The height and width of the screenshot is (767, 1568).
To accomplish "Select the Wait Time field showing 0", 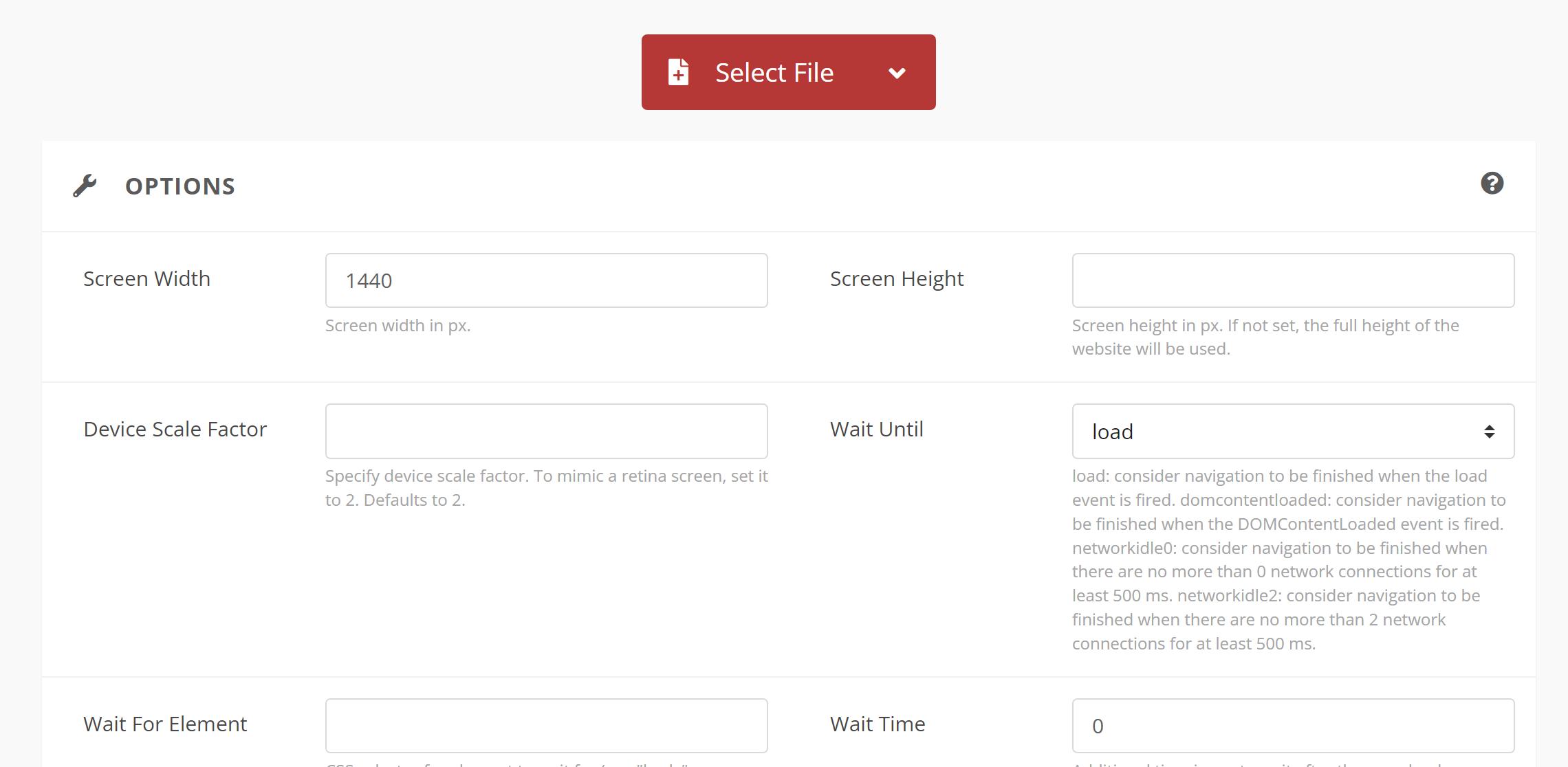I will point(1293,725).
